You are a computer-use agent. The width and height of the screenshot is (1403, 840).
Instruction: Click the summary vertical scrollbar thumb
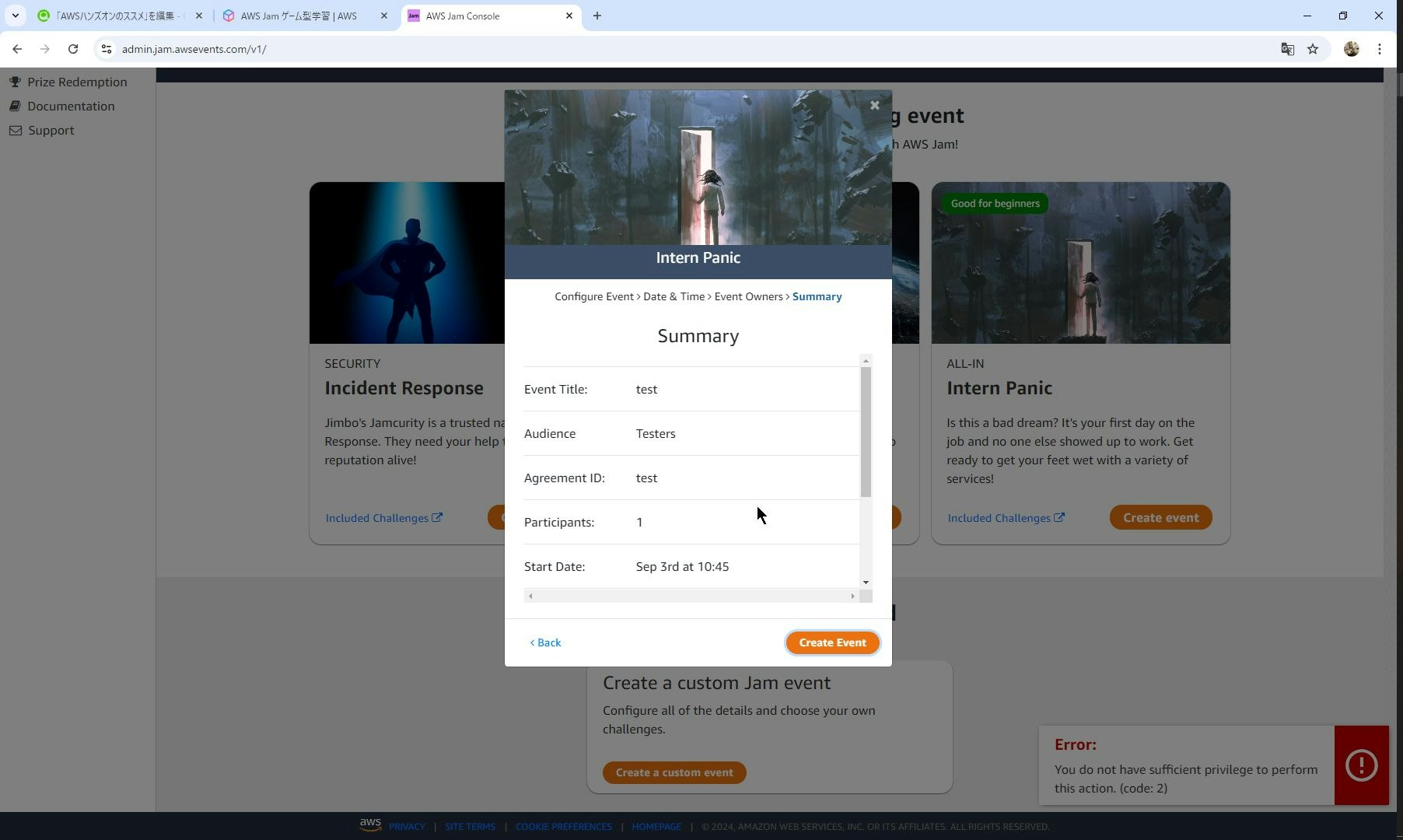pos(866,432)
